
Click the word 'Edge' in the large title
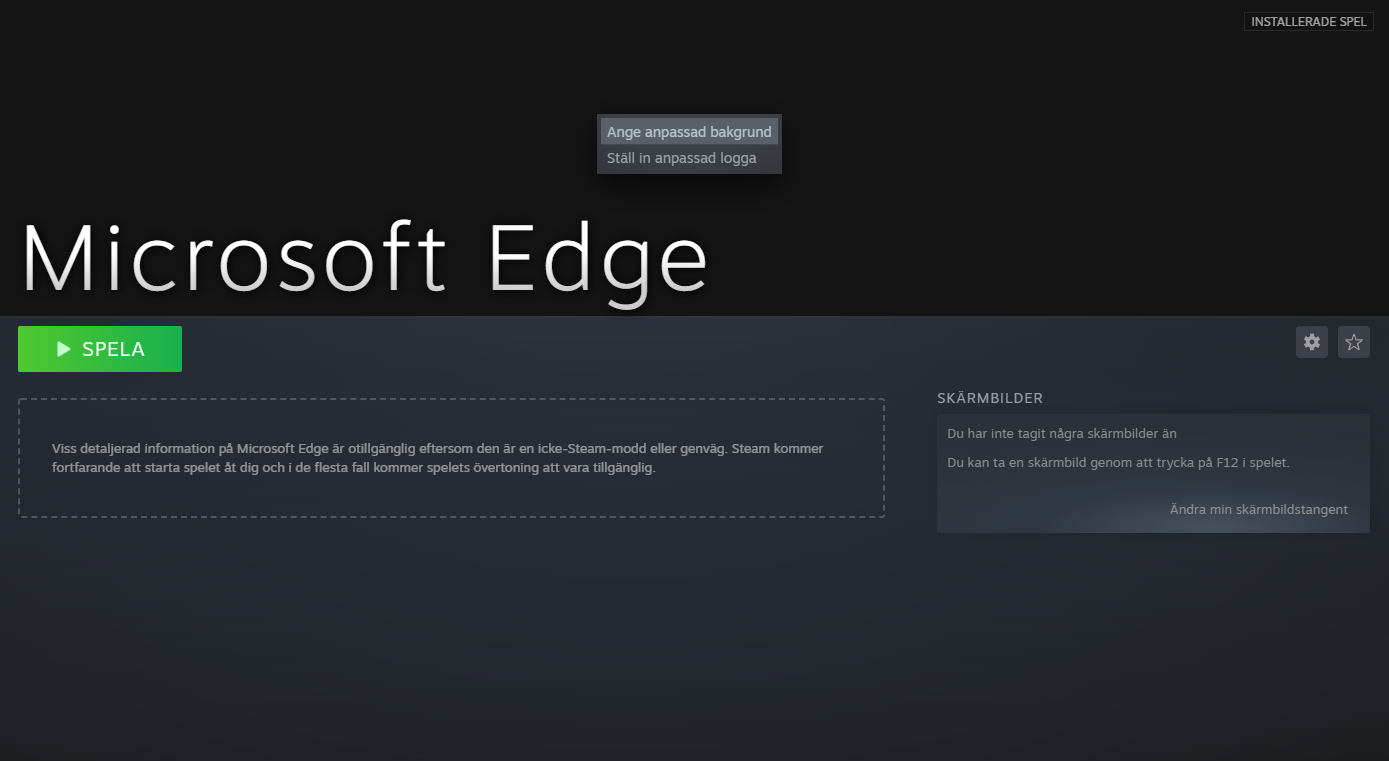tap(597, 258)
